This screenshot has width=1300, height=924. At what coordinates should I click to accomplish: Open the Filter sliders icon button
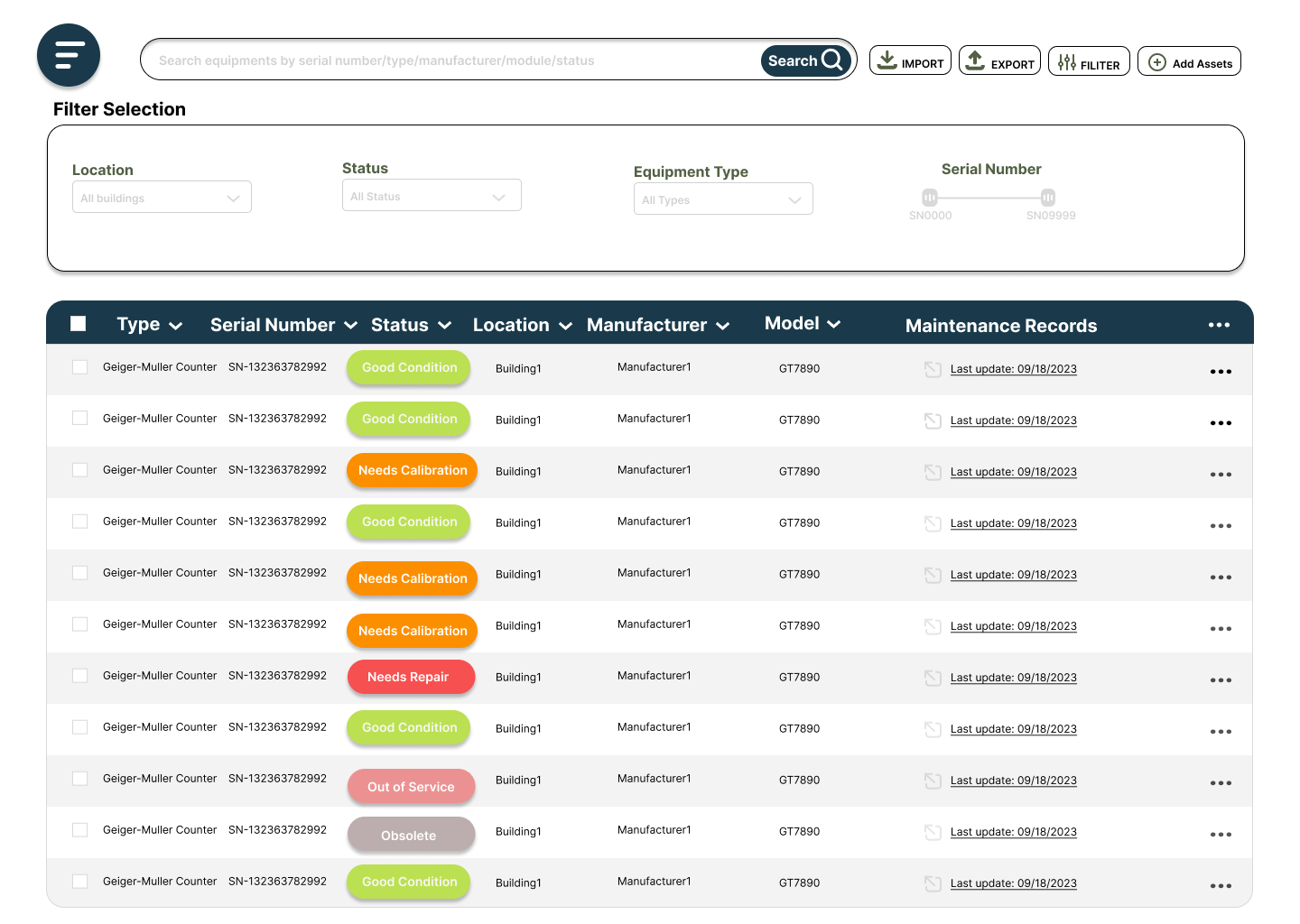pyautogui.click(x=1089, y=61)
